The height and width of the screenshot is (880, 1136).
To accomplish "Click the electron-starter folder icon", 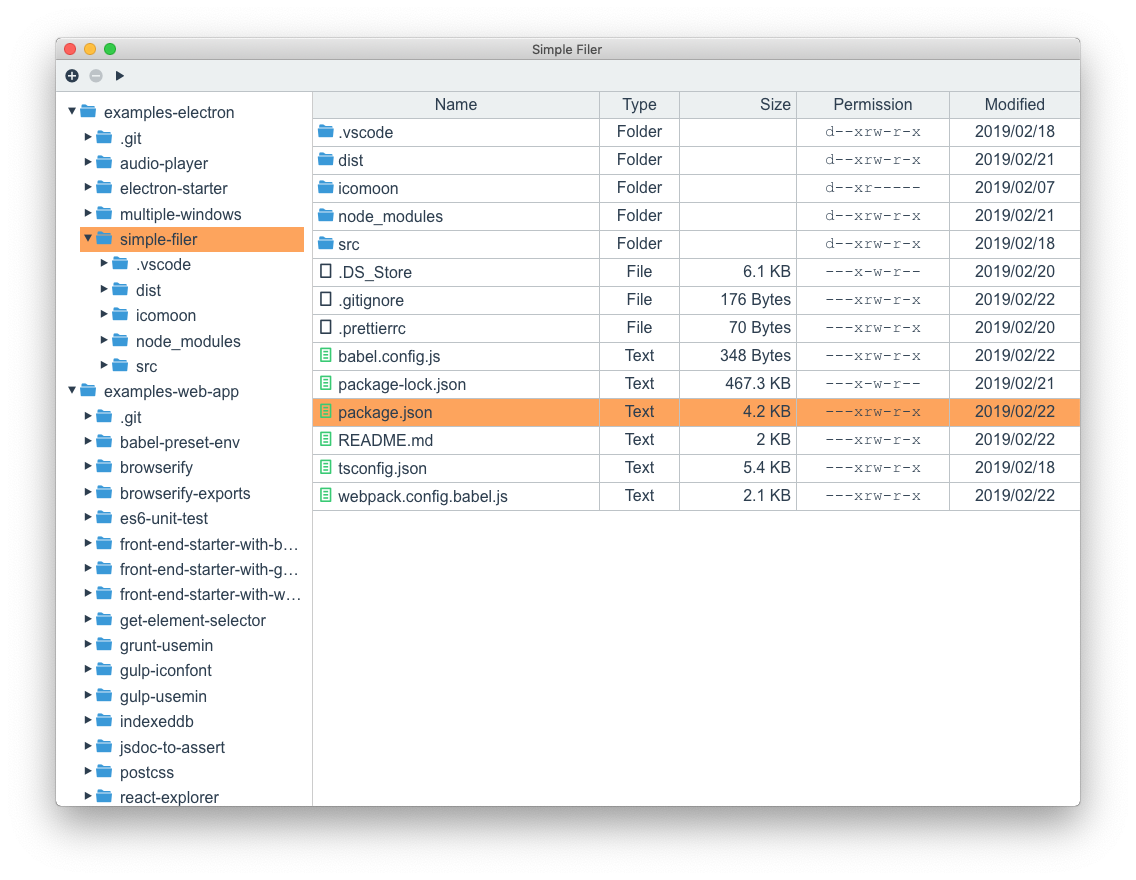I will [104, 188].
